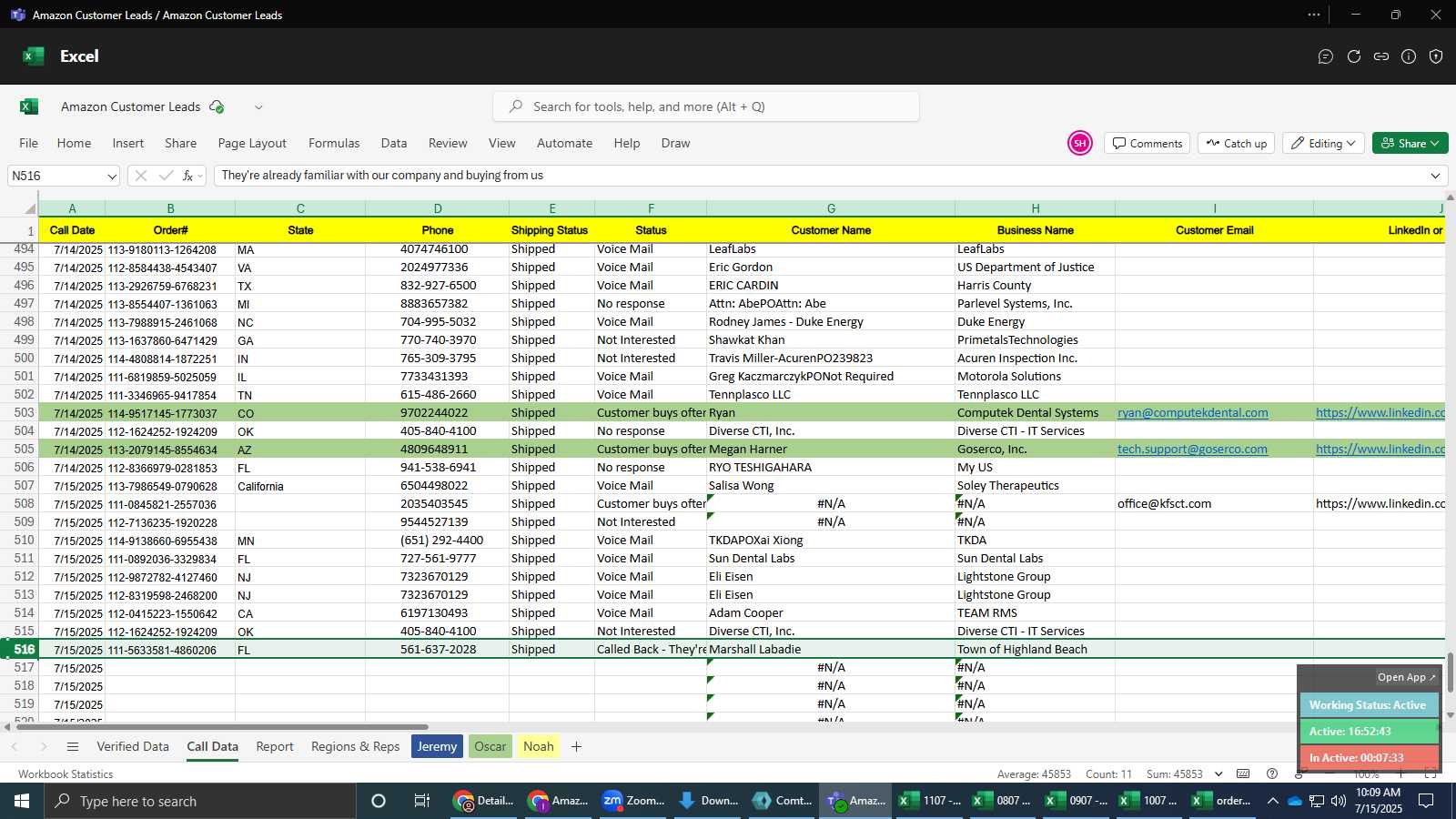Expand status bar statistics chevron
Viewport: 1456px width, 819px height.
click(1219, 773)
